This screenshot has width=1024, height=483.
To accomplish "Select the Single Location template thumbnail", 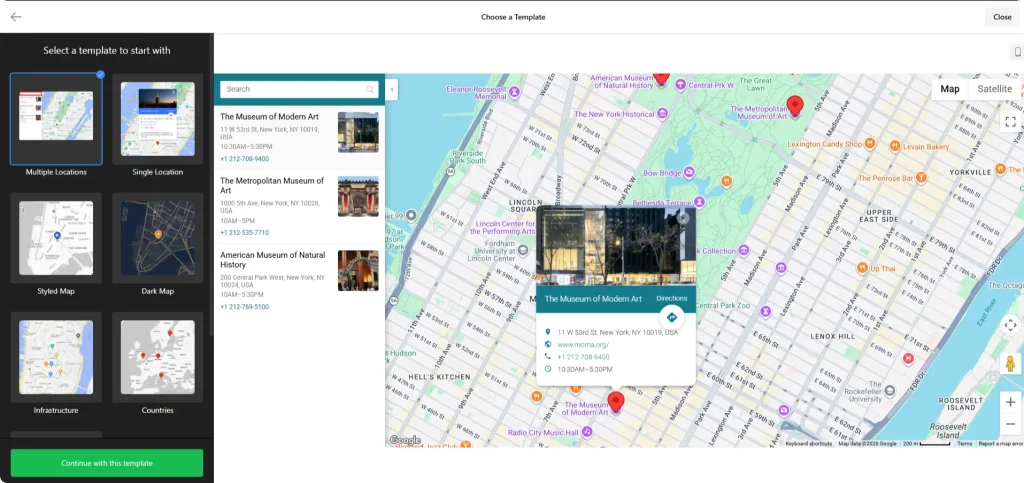I will tap(157, 119).
